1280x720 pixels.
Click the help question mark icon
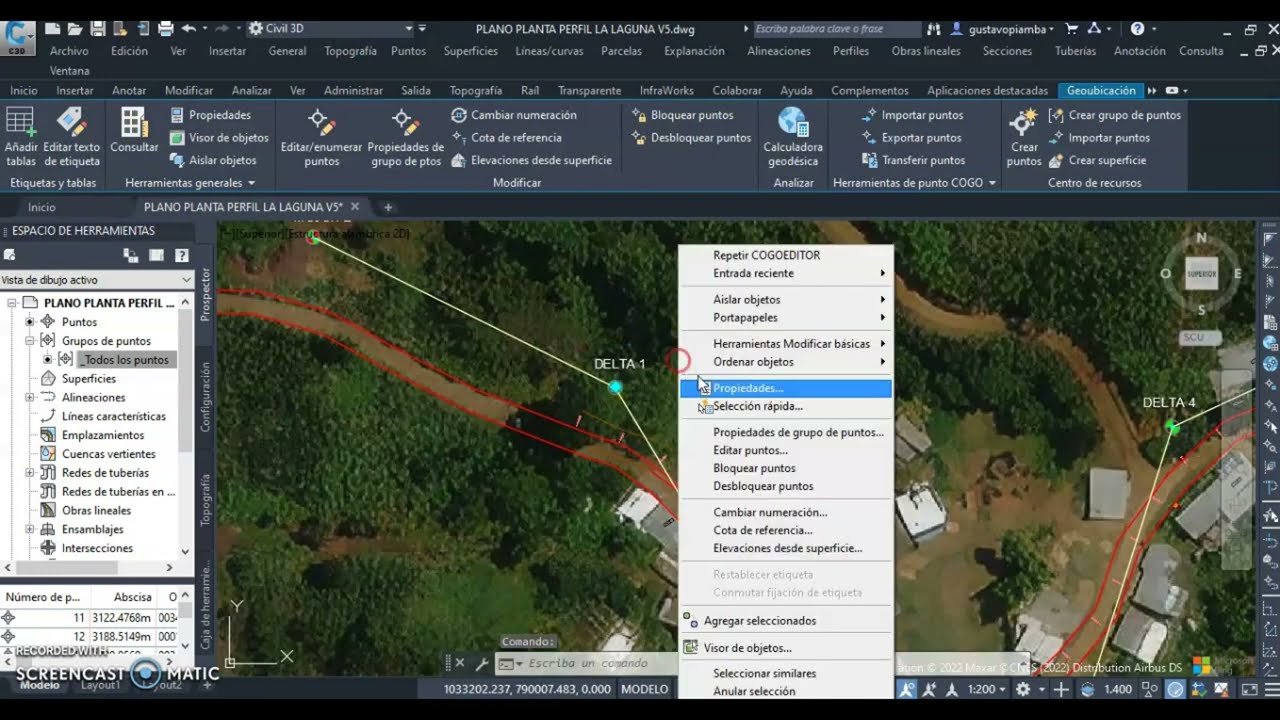pos(1137,29)
